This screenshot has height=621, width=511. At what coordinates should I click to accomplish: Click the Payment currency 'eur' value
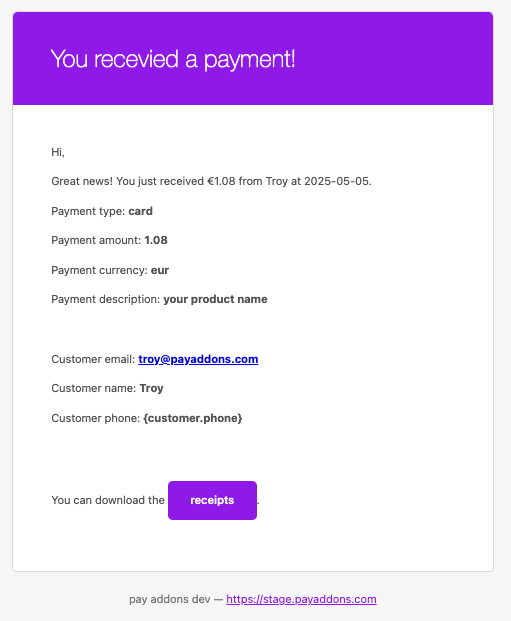tap(160, 270)
